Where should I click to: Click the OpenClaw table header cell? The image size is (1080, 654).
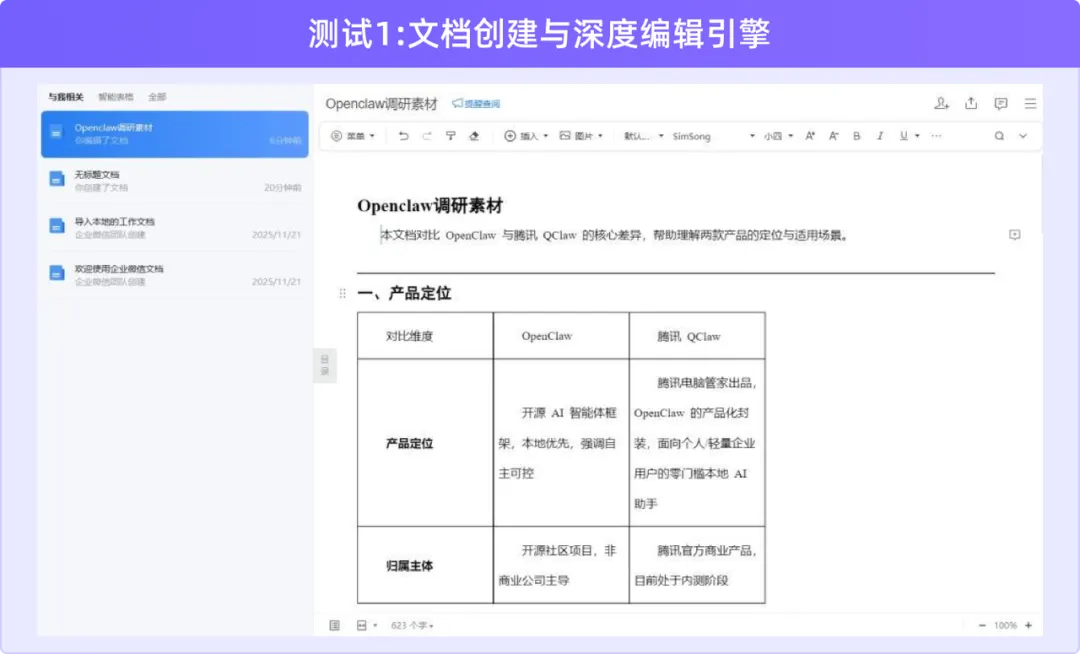pos(561,336)
